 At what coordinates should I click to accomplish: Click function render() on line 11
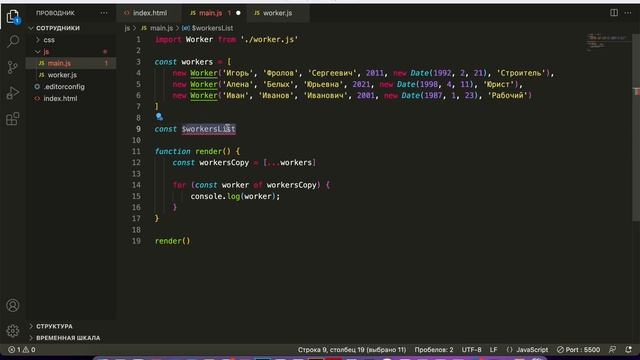point(193,151)
